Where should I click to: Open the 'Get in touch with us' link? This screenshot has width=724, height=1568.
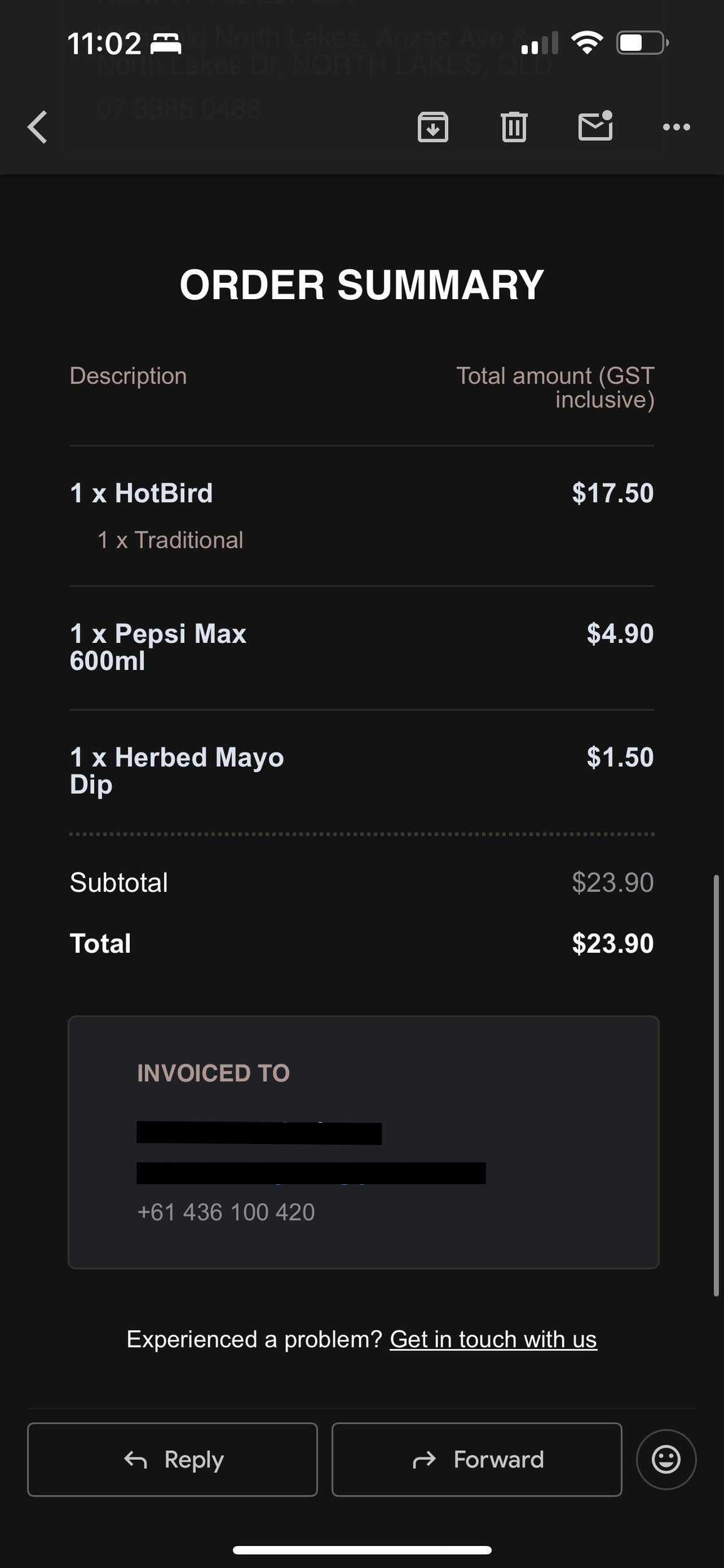tap(493, 1339)
